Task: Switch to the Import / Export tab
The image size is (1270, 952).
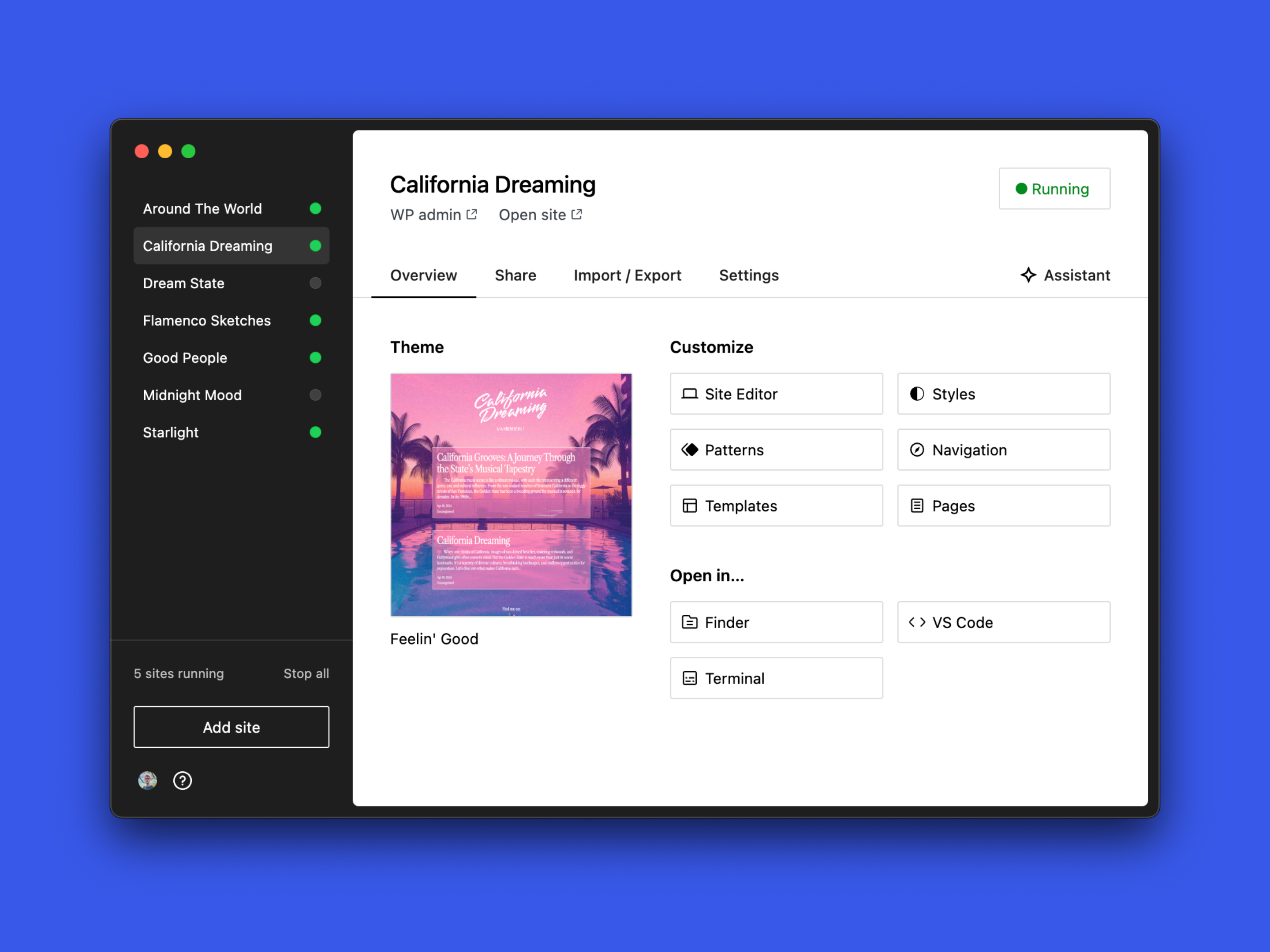Action: (627, 275)
